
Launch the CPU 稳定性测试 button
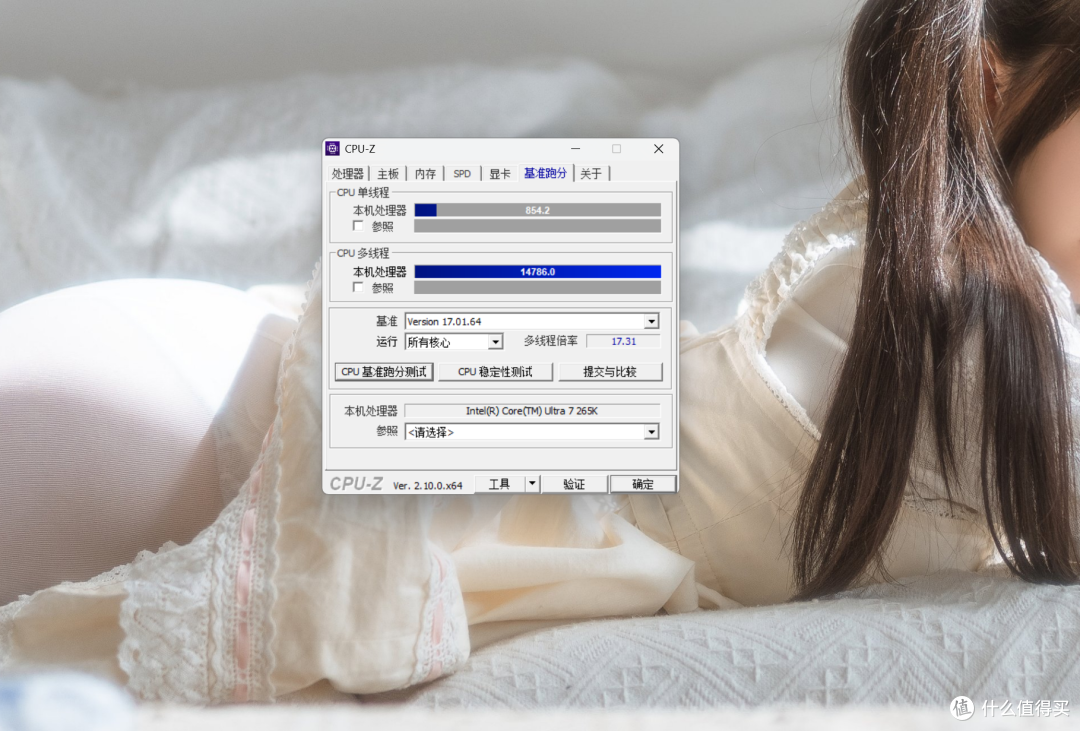[x=495, y=372]
